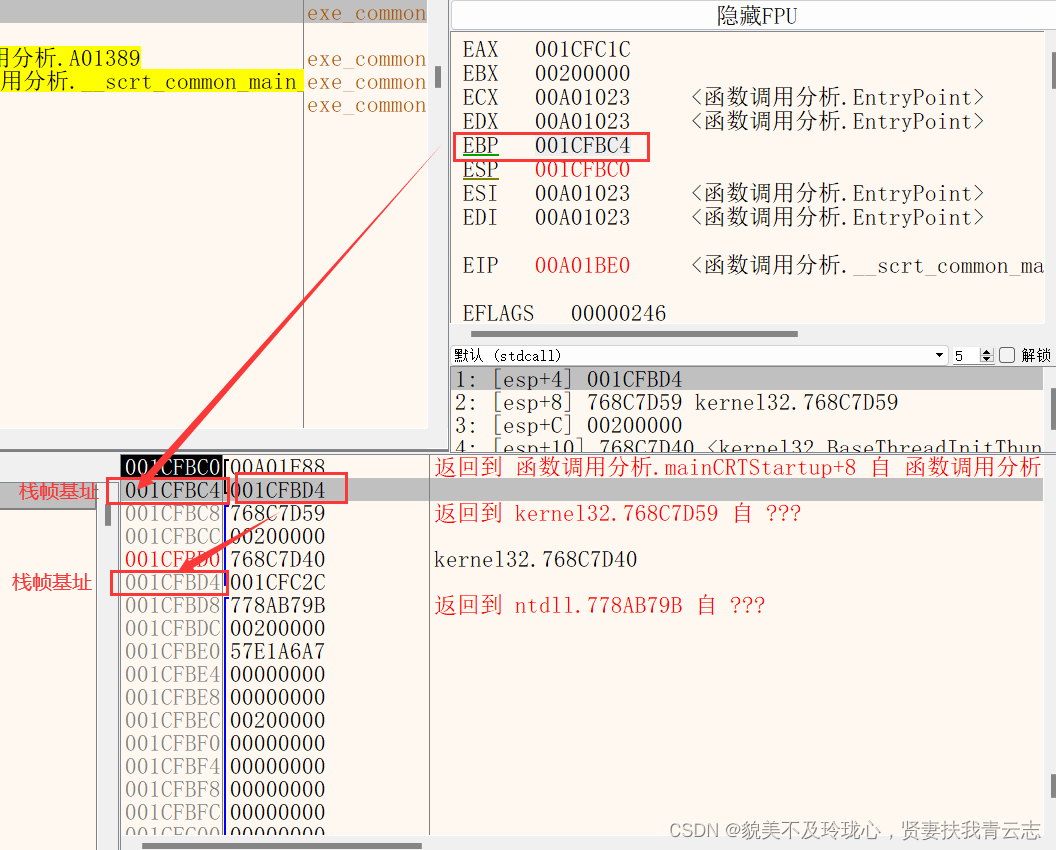Click the stepper down arrow beside value 5
Image resolution: width=1056 pixels, height=850 pixels.
(x=987, y=359)
